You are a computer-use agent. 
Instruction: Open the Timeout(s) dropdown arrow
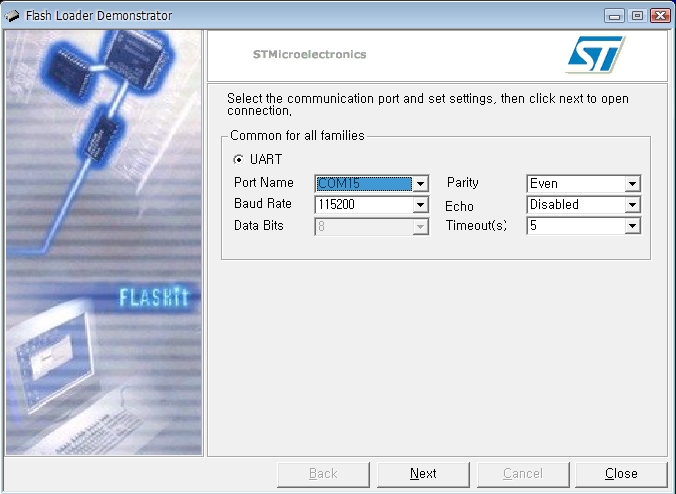(632, 226)
